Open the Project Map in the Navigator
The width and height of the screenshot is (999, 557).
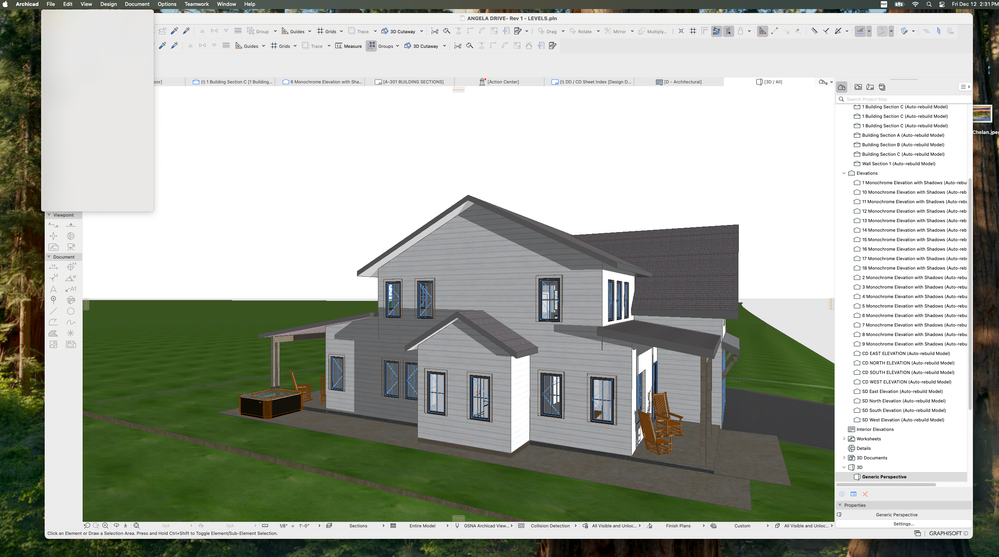pos(842,87)
